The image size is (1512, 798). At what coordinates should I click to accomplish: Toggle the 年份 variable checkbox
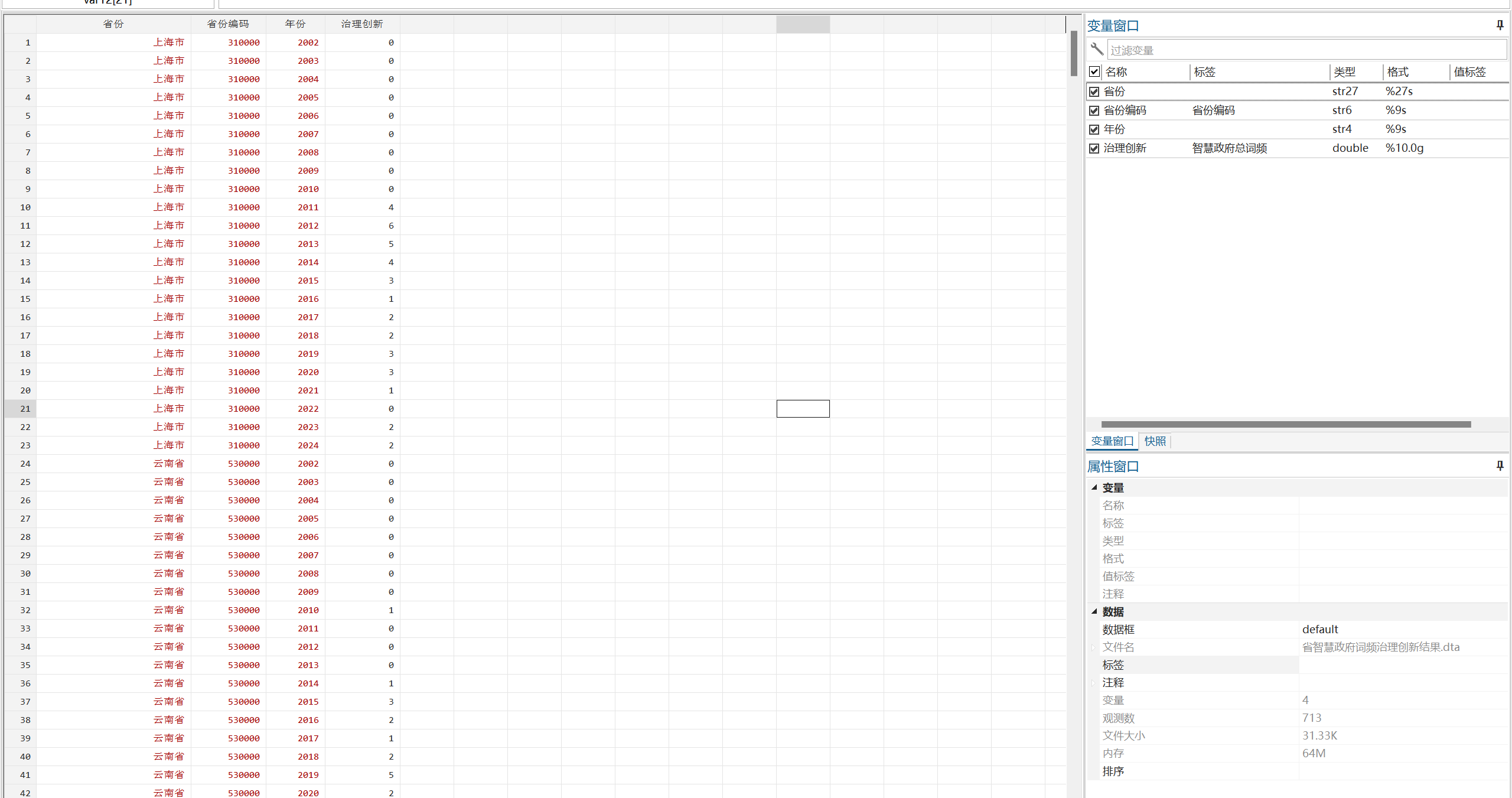(1094, 129)
